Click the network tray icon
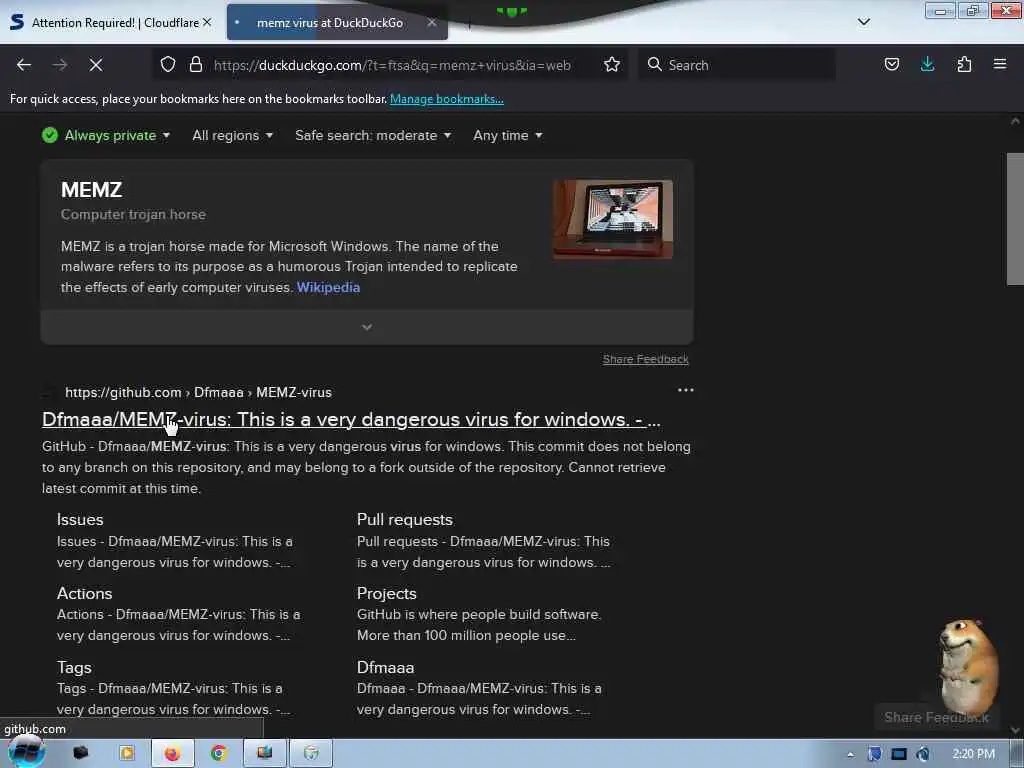Viewport: 1024px width, 768px height. click(x=899, y=754)
